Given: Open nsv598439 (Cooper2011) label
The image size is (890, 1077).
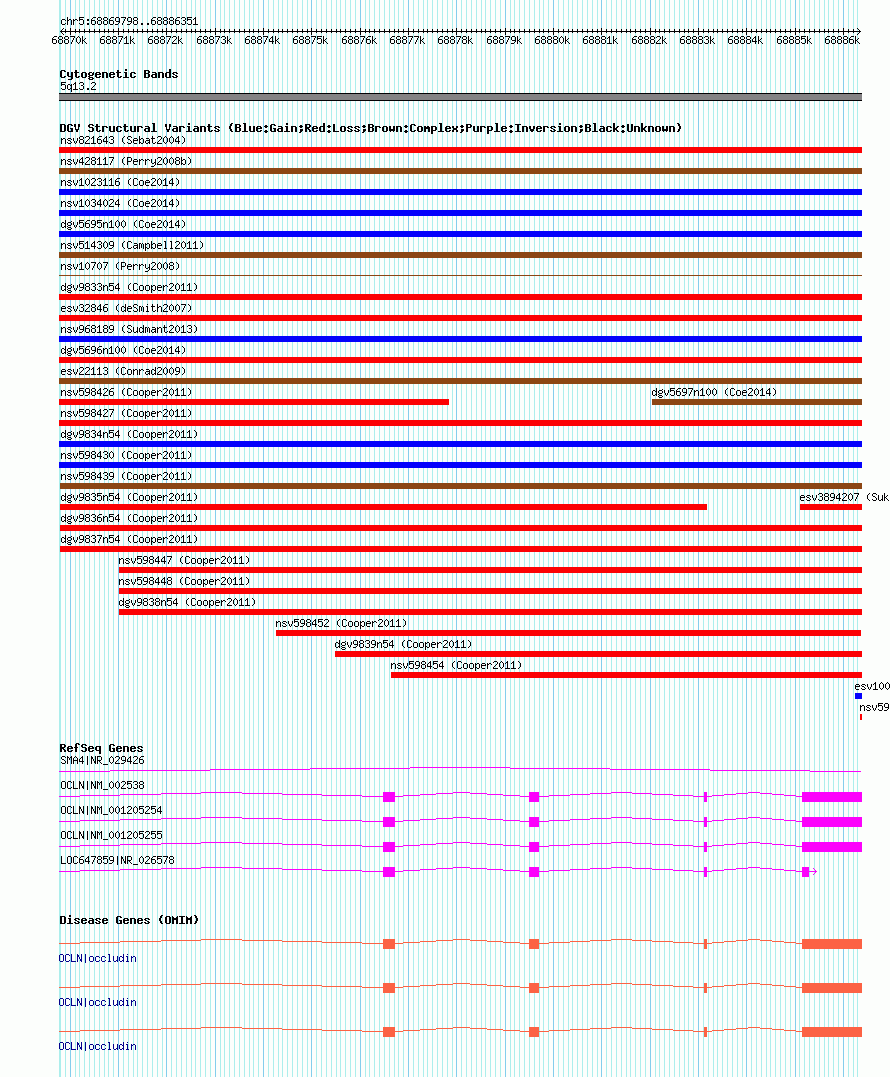Looking at the screenshot, I should click(126, 477).
